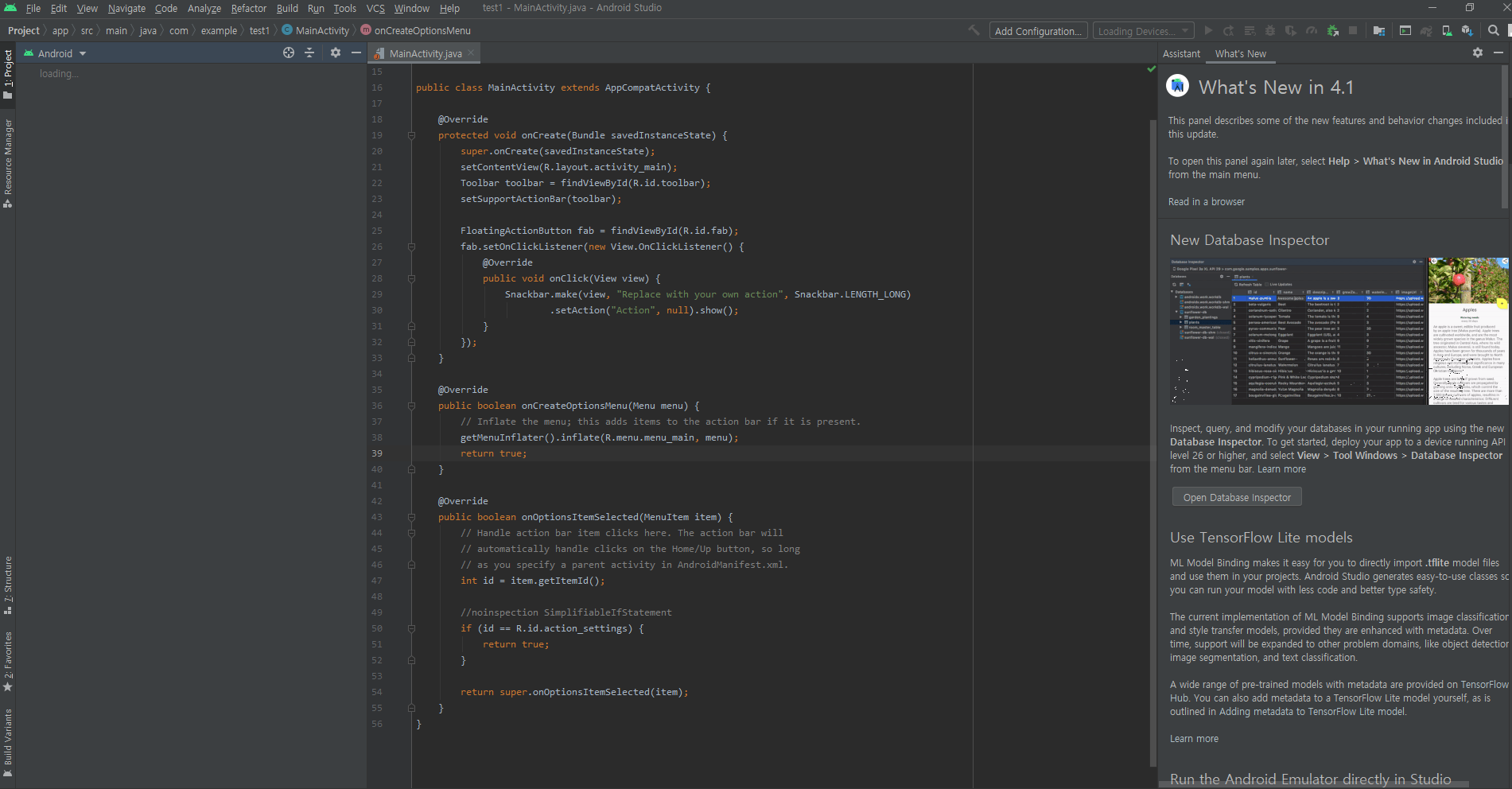Open the Build menu
Screen dimensions: 1512x789
pos(287,8)
